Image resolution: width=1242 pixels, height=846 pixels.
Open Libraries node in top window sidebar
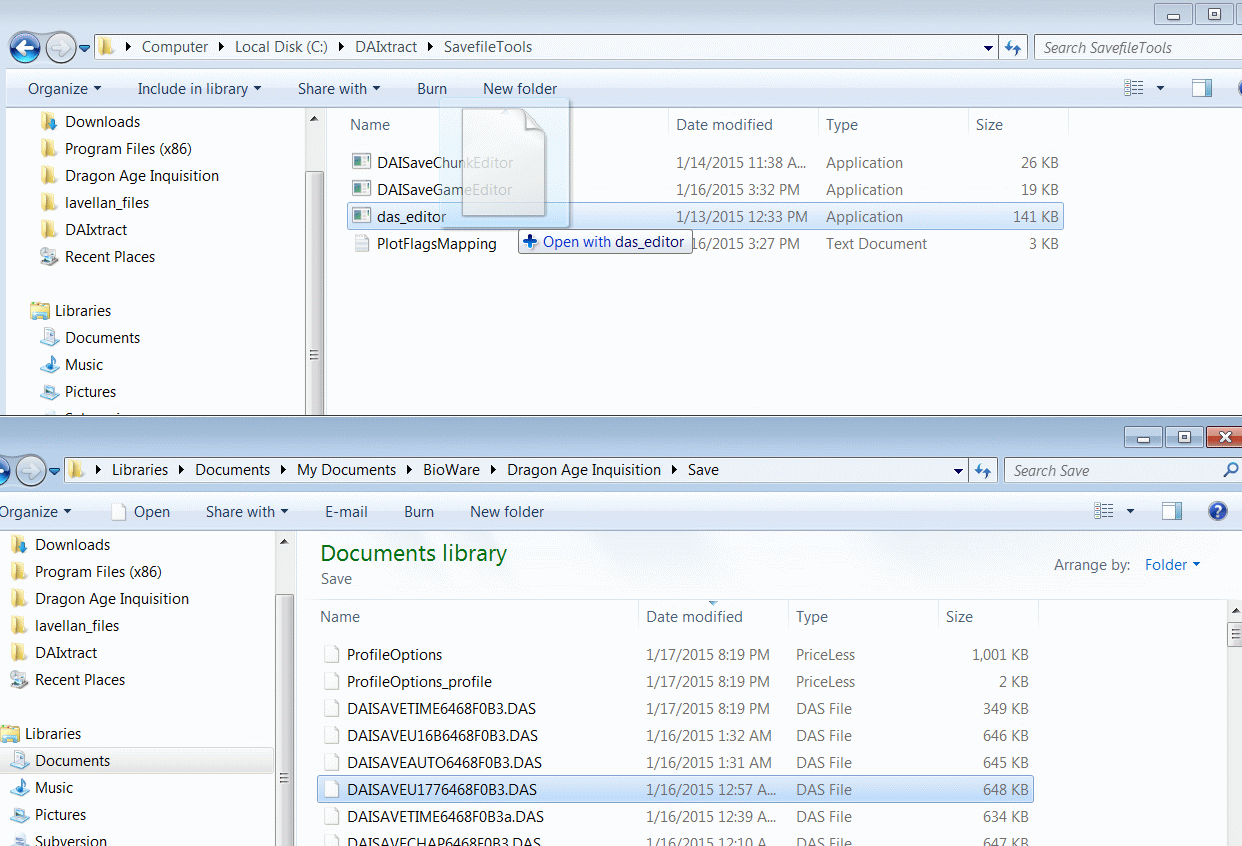click(x=83, y=310)
